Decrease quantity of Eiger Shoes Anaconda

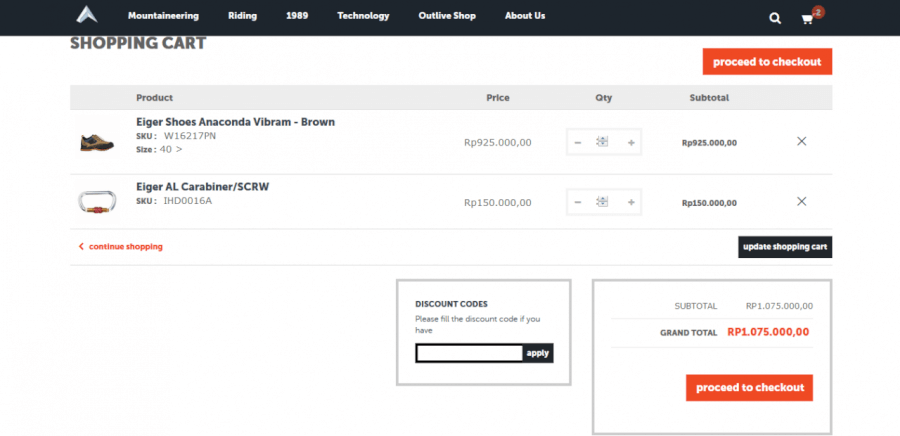[577, 143]
